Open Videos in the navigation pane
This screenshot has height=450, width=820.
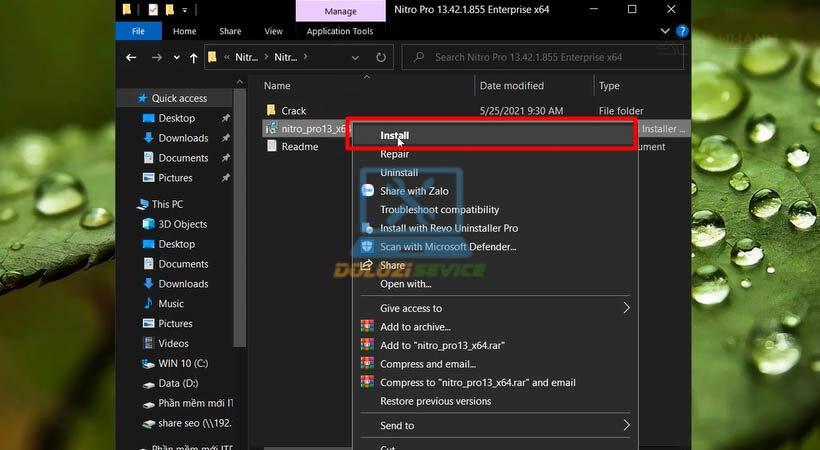point(173,343)
